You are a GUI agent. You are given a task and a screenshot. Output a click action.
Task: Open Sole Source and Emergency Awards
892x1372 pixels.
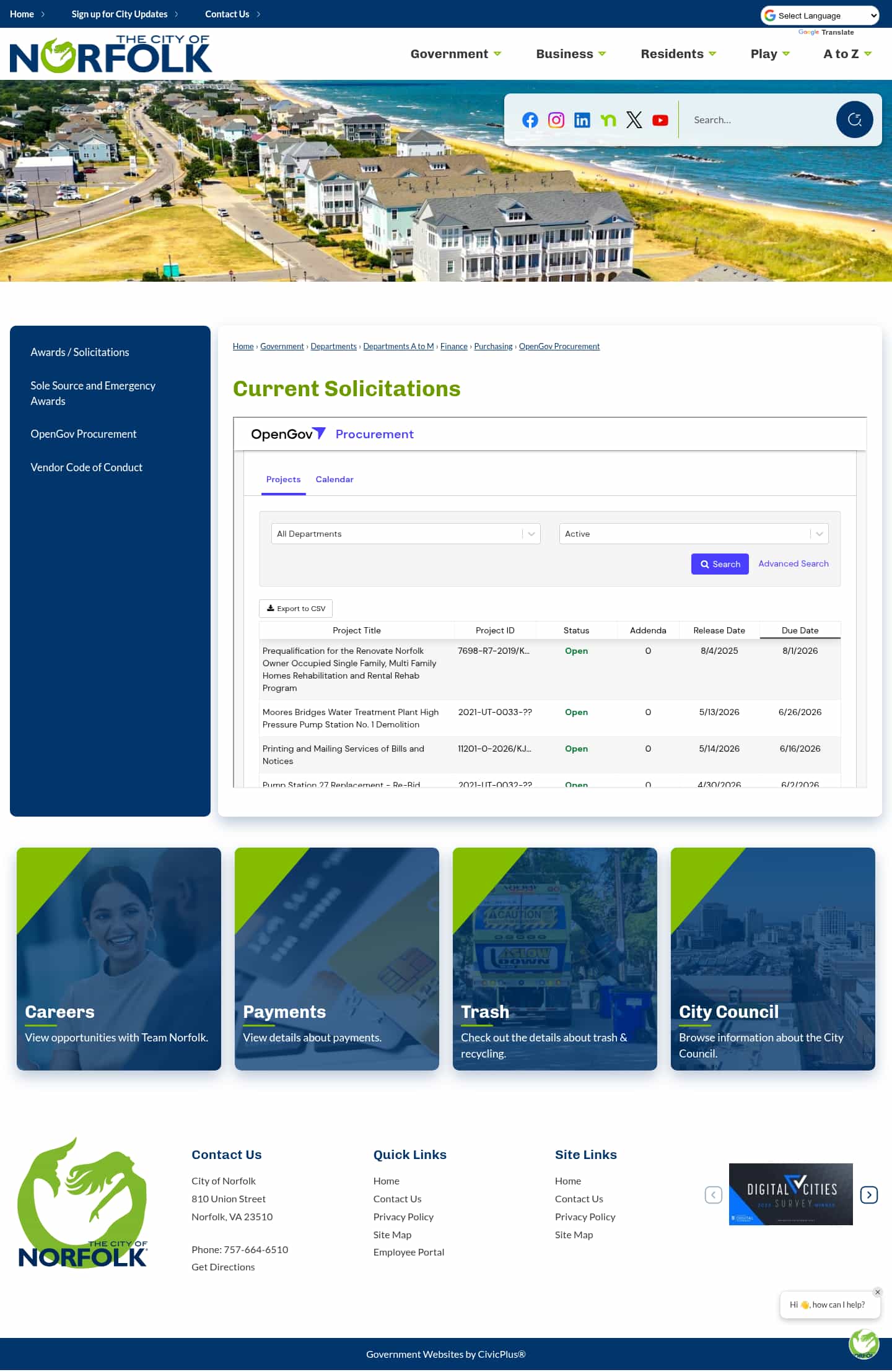tap(93, 393)
